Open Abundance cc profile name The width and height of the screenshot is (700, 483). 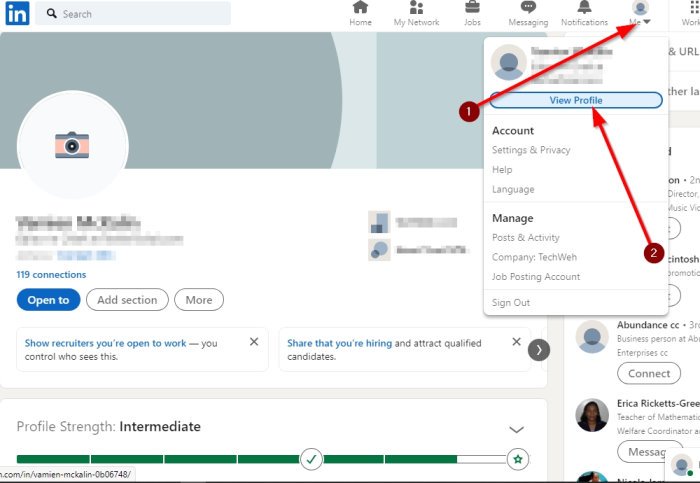(648, 325)
